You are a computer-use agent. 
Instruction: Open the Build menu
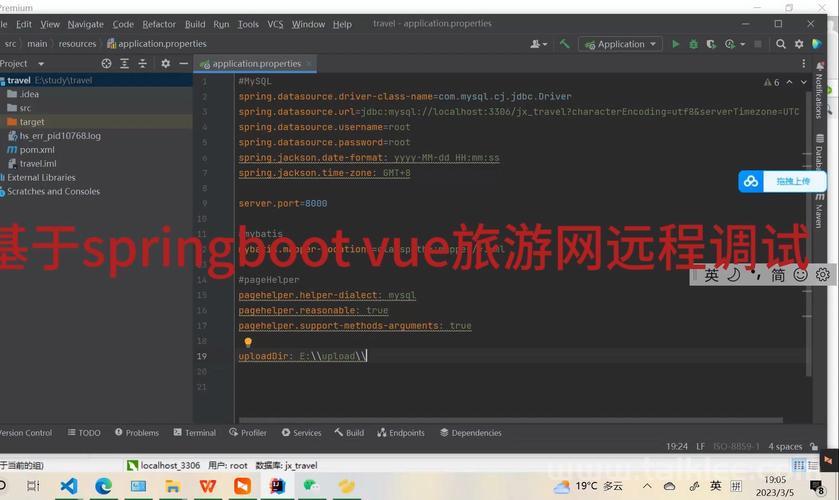[x=195, y=24]
